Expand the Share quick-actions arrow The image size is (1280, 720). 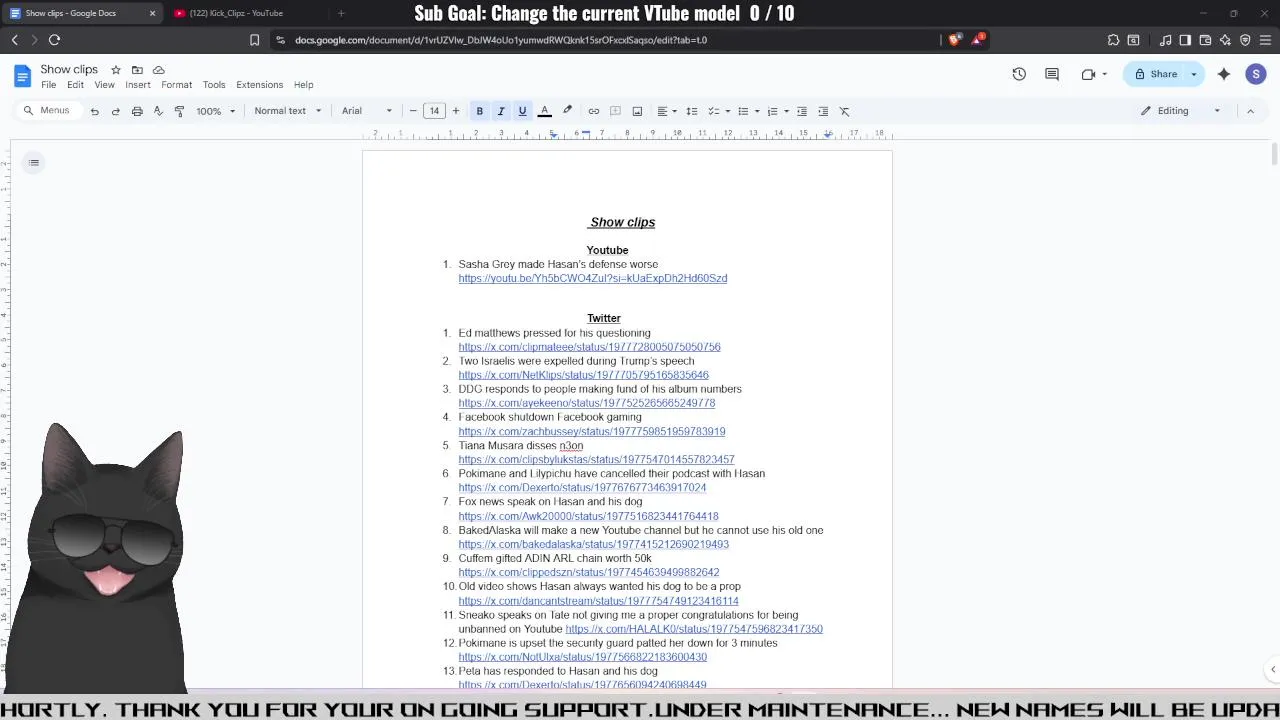1194,74
